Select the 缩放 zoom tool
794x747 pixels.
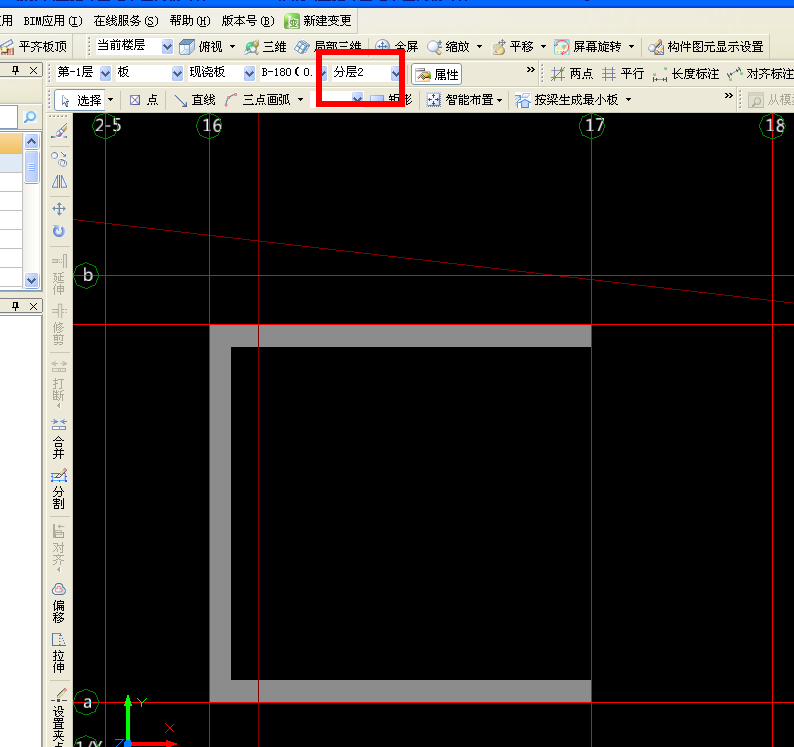point(449,47)
